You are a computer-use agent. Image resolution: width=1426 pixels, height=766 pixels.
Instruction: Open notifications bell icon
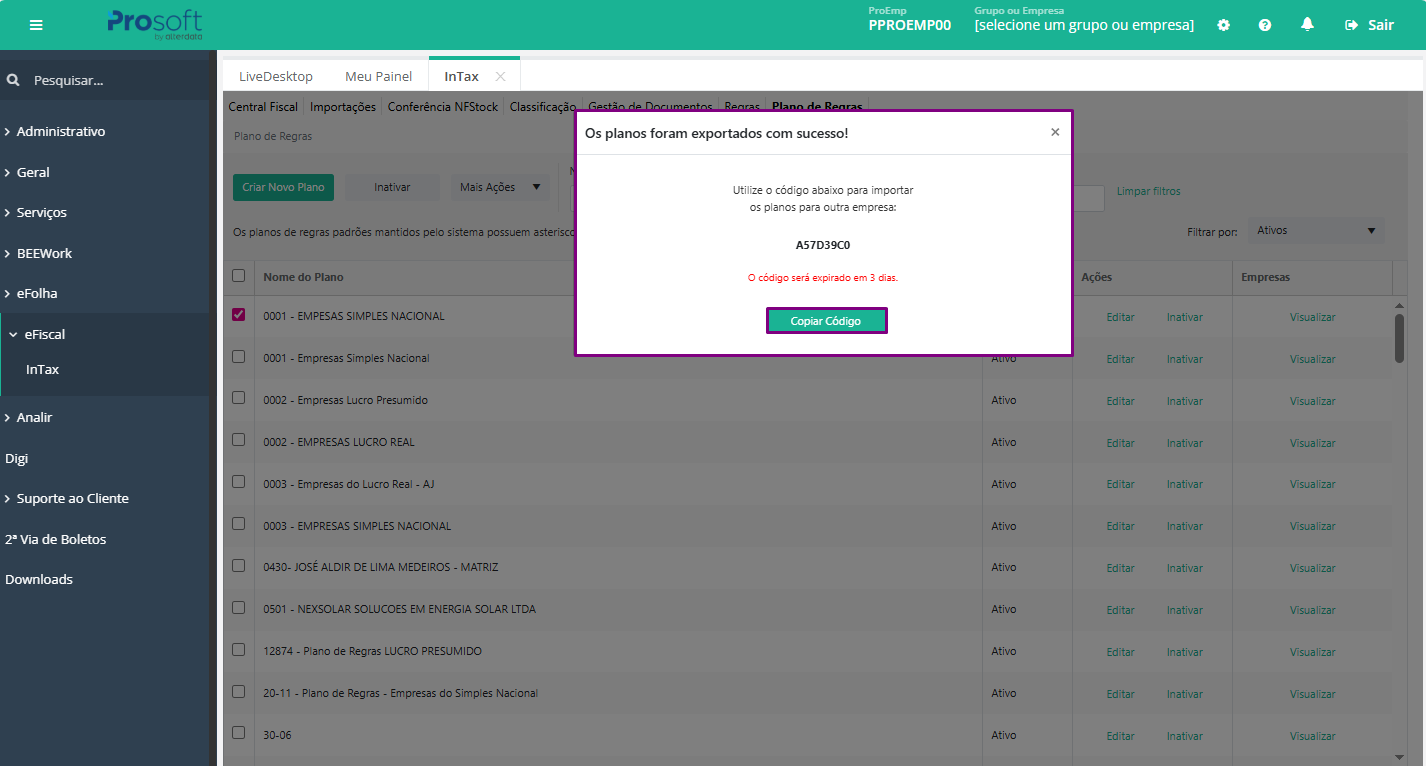[x=1307, y=25]
